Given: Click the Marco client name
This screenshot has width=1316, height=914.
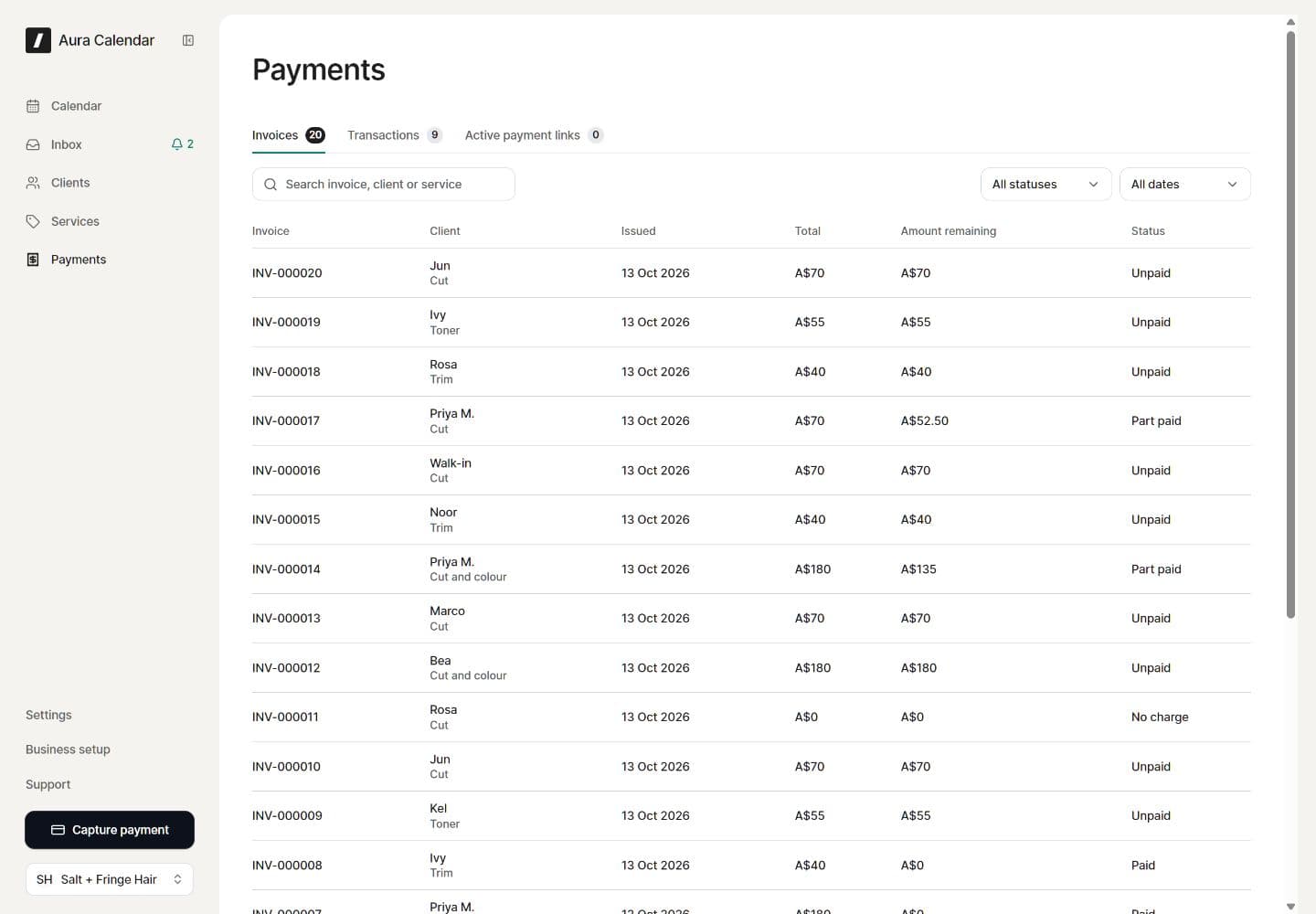Looking at the screenshot, I should pyautogui.click(x=448, y=611).
